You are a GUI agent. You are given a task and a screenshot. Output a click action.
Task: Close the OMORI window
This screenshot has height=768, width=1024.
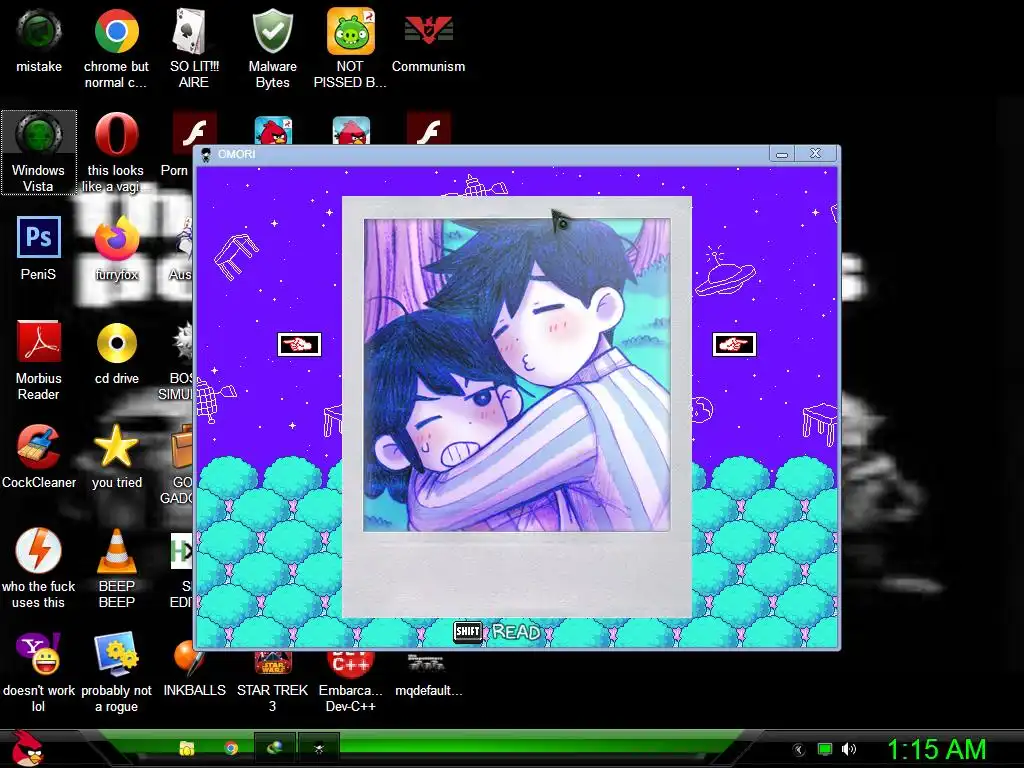[x=815, y=153]
